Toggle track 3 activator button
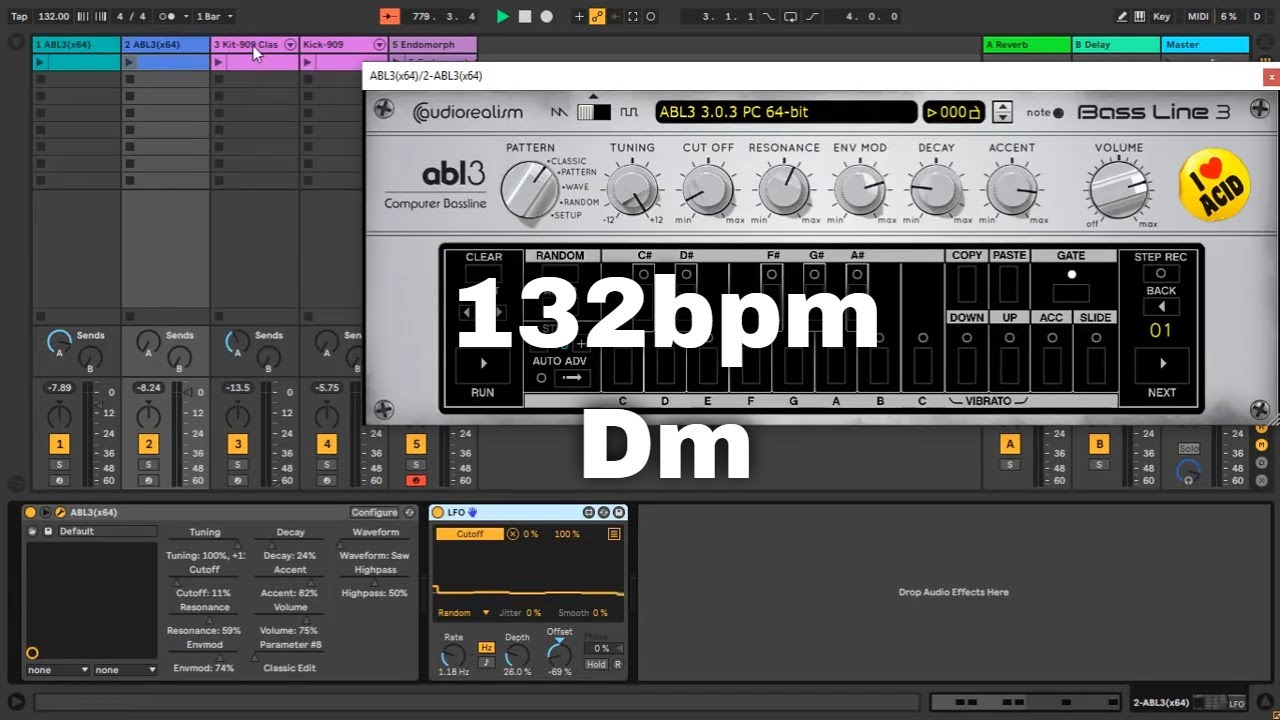The width and height of the screenshot is (1280, 720). point(237,444)
